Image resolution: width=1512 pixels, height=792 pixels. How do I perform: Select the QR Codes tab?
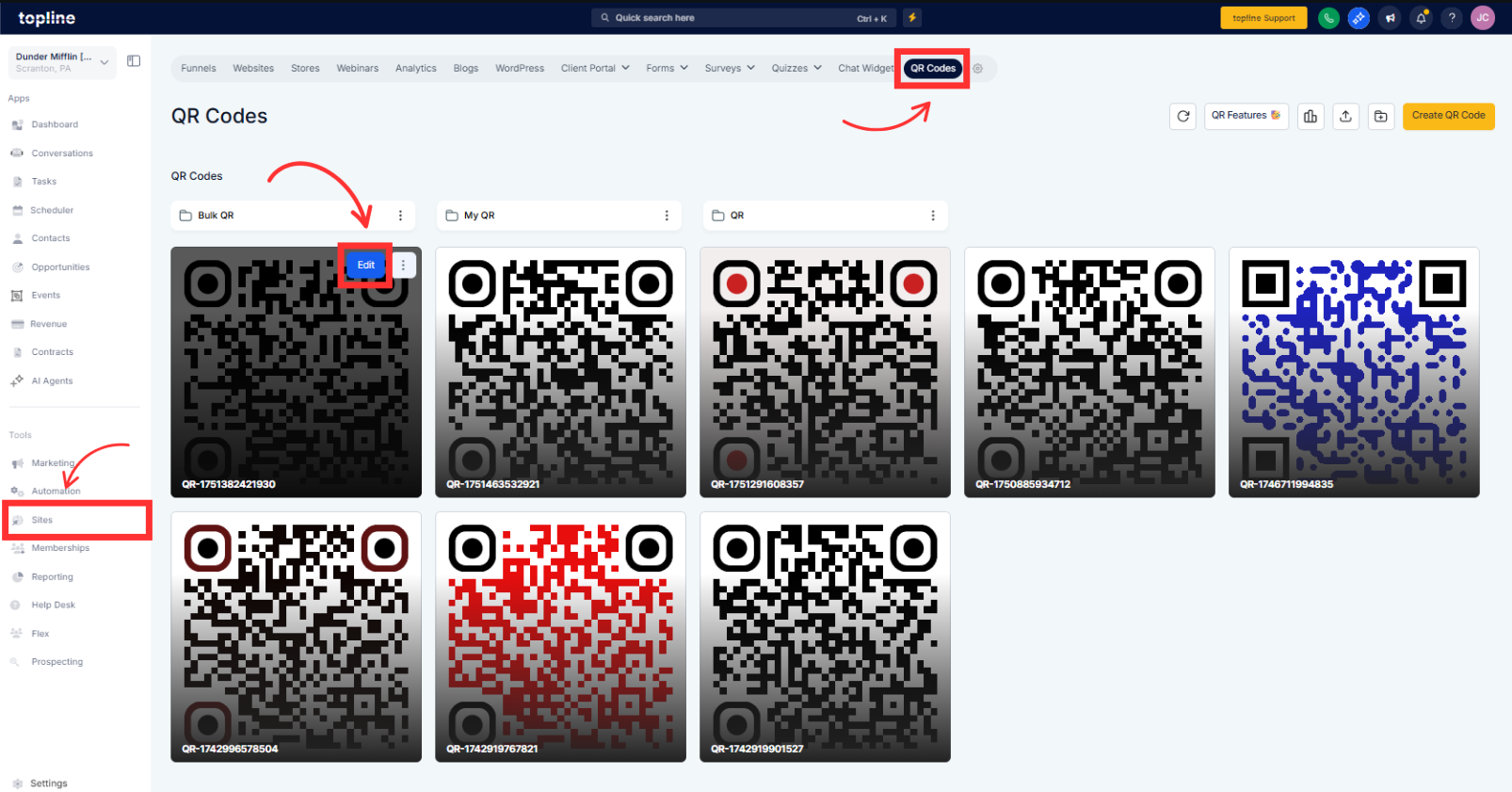coord(933,69)
